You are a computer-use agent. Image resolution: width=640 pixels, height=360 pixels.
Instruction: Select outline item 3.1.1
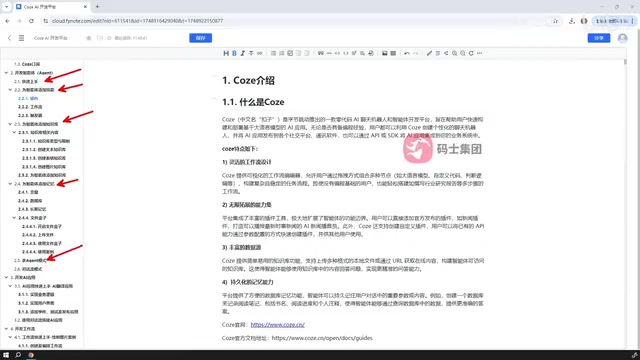point(36,294)
